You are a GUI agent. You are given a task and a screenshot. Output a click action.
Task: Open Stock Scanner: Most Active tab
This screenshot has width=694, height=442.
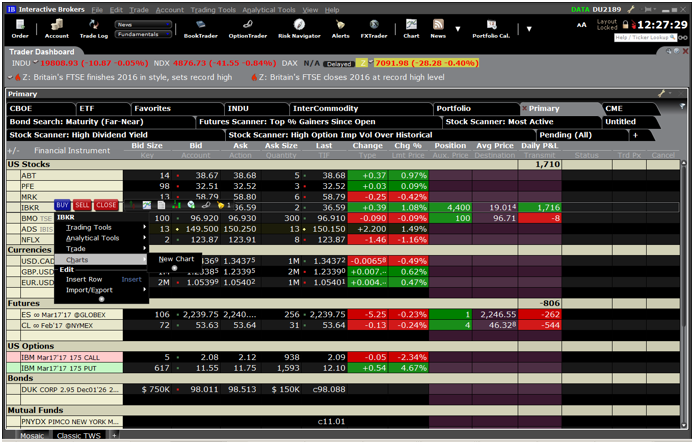[521, 122]
